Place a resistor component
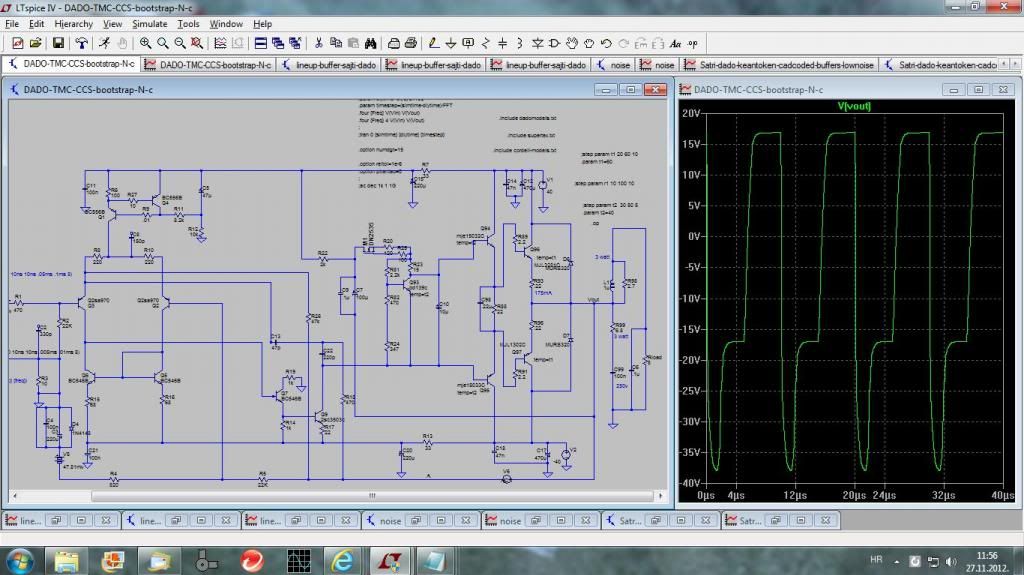Screen dimensions: 1024x575 [485, 43]
